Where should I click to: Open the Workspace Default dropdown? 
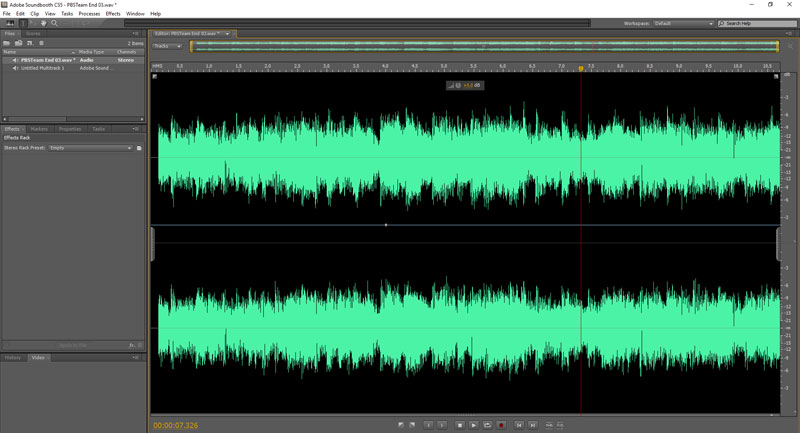point(683,23)
